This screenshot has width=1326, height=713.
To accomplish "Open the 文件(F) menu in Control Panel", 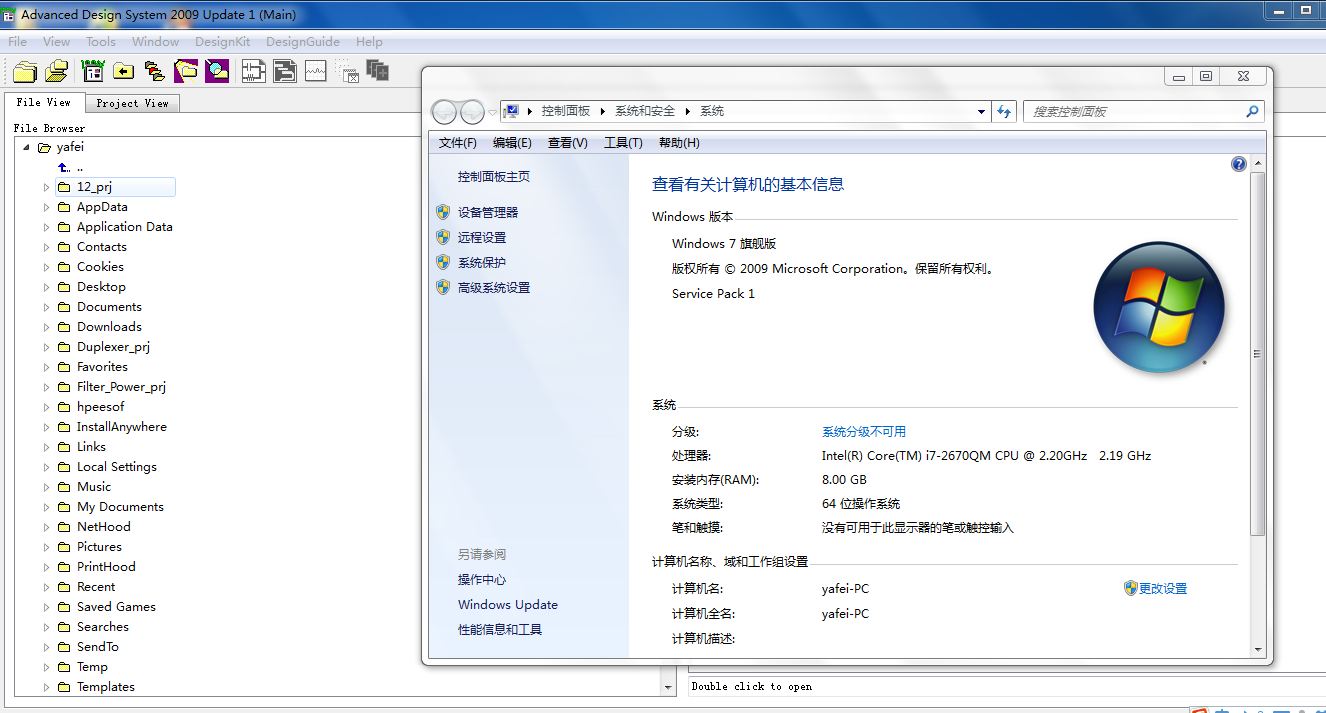I will click(x=458, y=143).
